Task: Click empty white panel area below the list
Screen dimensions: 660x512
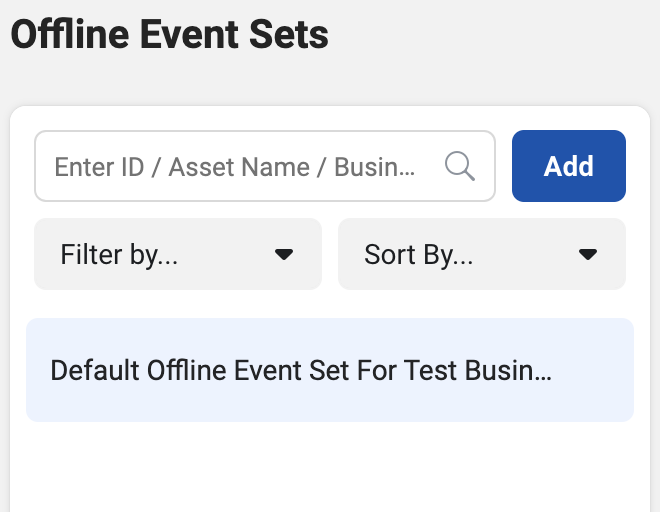Action: click(x=330, y=467)
